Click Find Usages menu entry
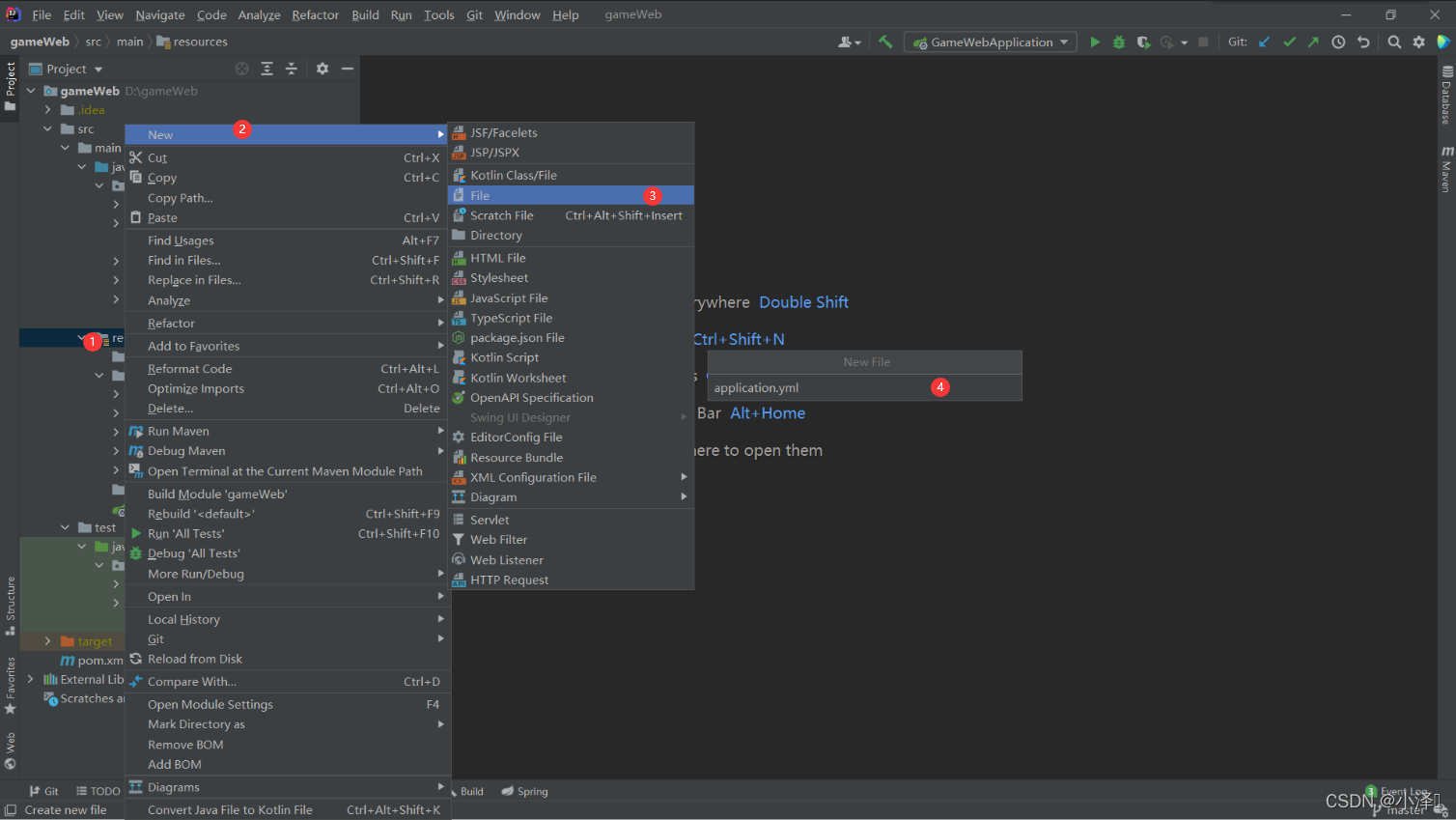Viewport: 1456px width, 820px height. point(287,240)
